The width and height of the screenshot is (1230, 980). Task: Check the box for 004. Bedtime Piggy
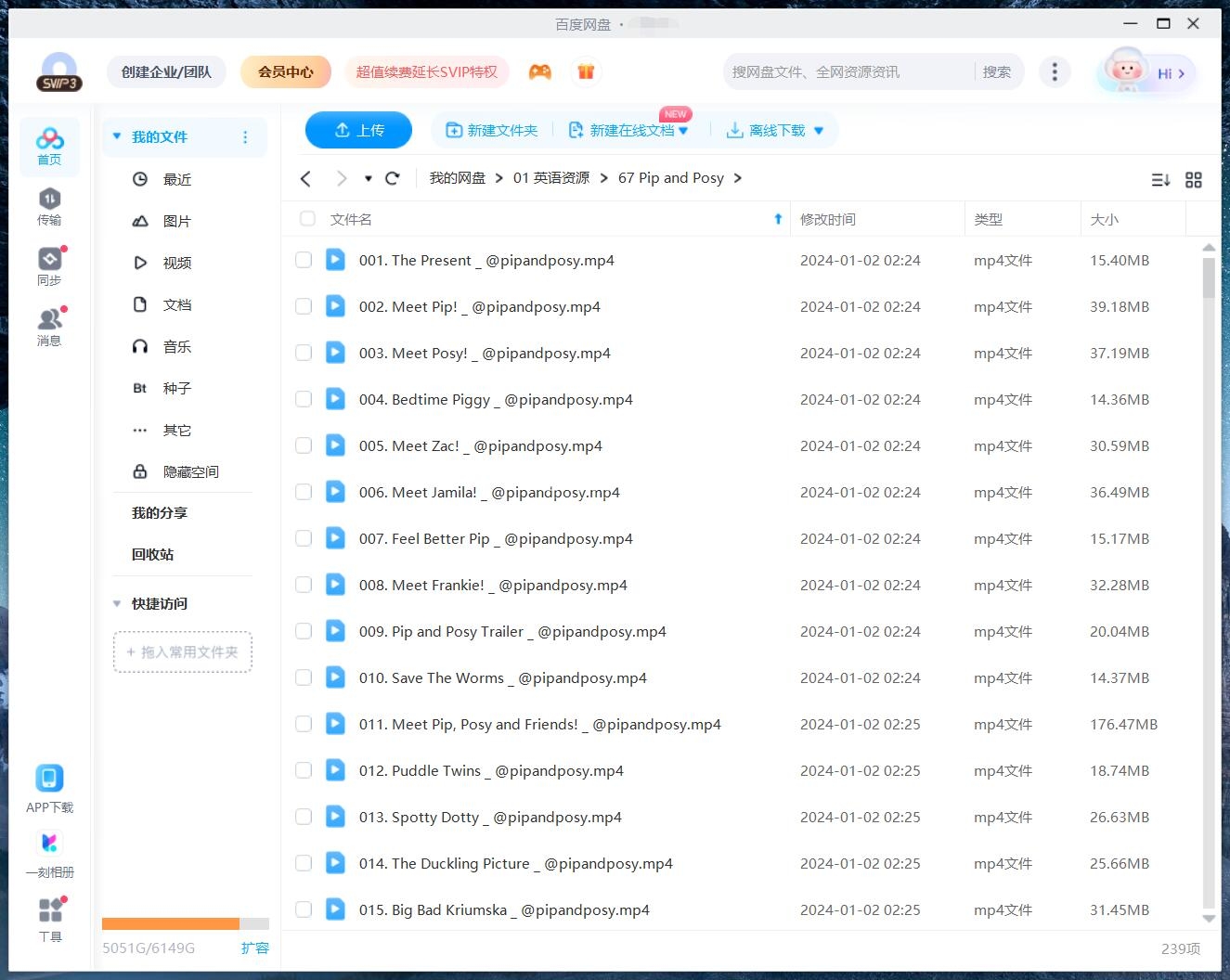pos(304,399)
